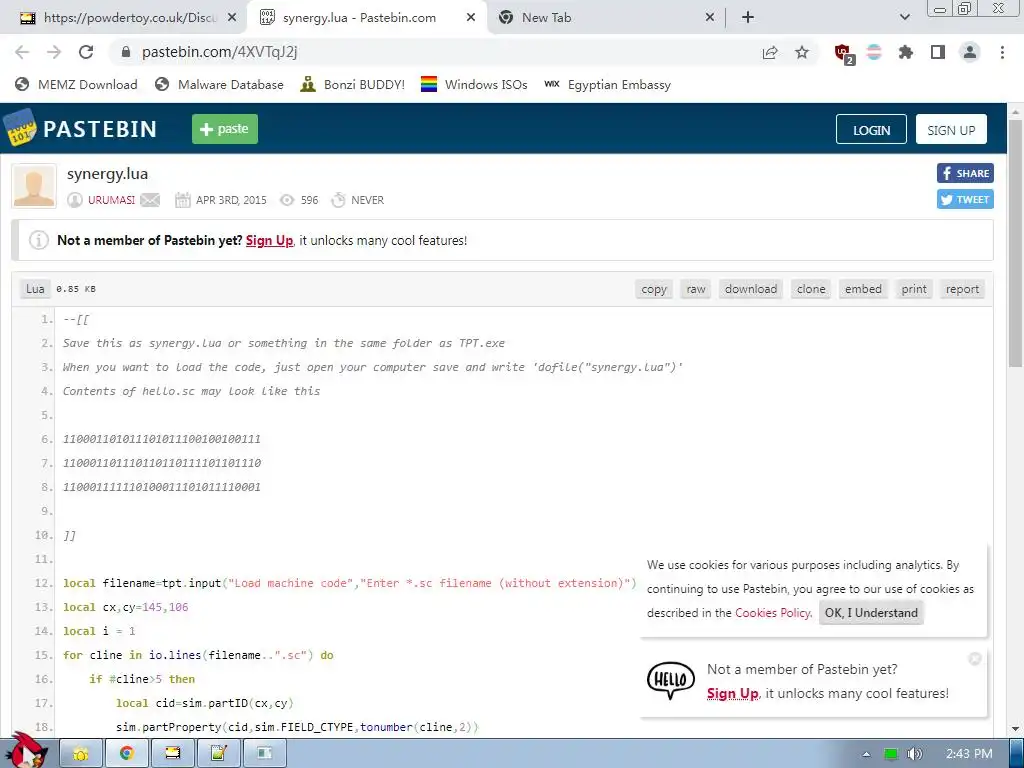
Task: Open the URUMASI user profile link
Action: click(111, 200)
